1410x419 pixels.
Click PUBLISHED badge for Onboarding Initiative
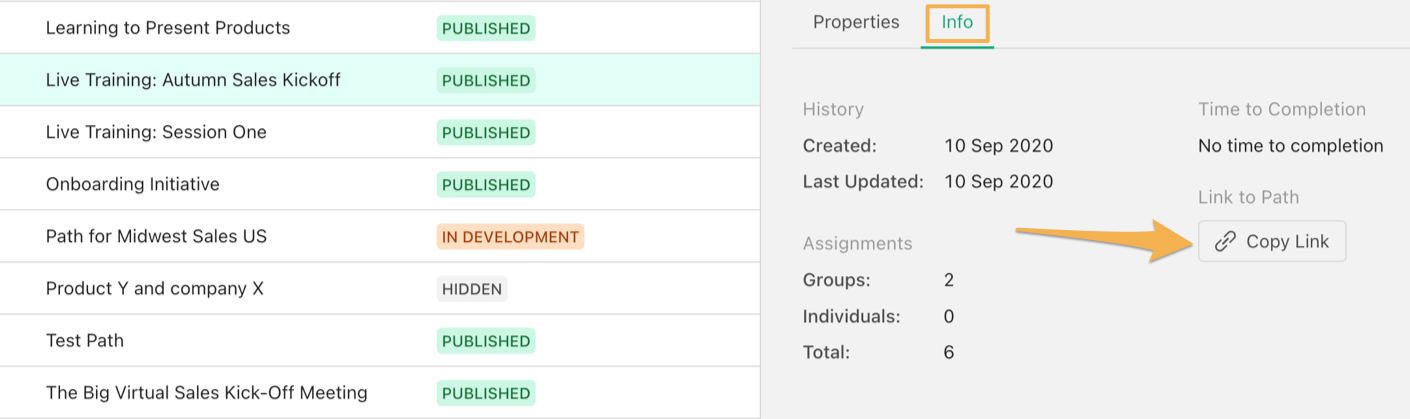(486, 185)
